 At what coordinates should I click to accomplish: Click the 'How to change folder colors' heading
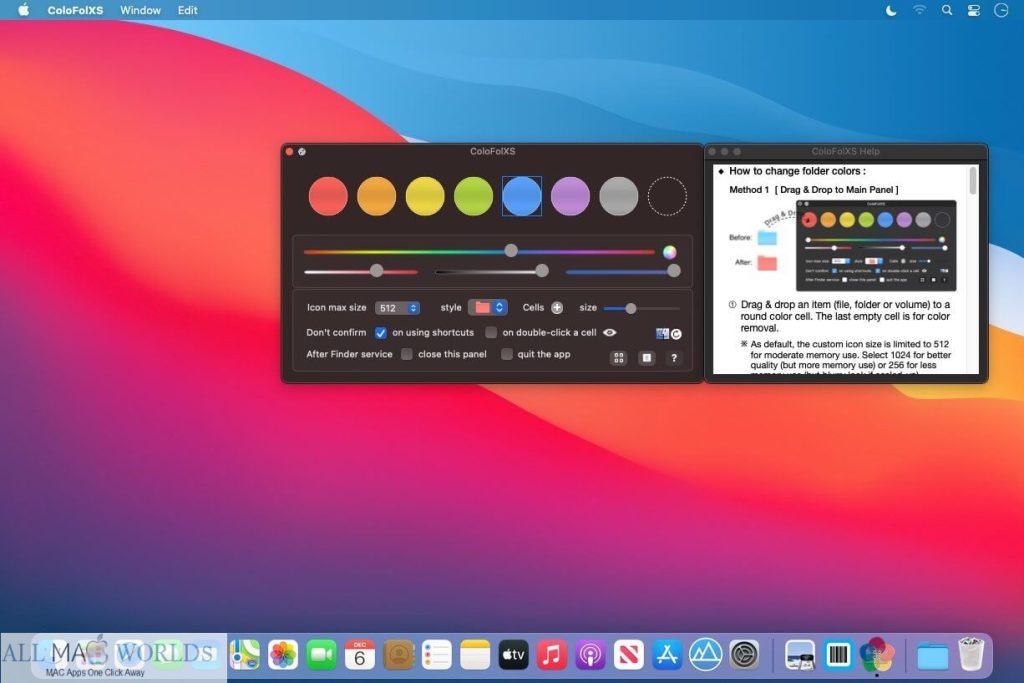797,171
